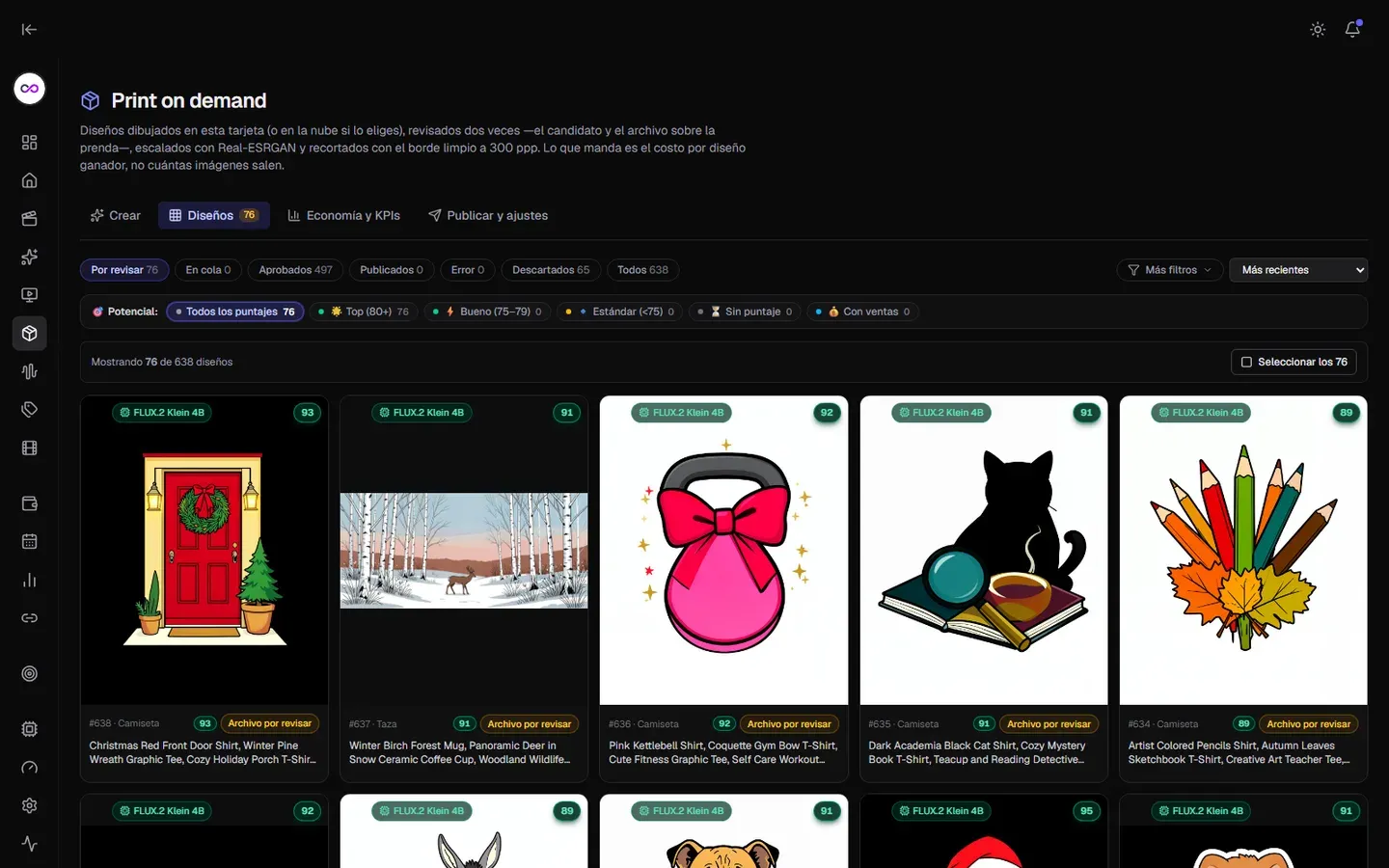Open the clapperboard icon in sidebar
This screenshot has height=868, width=1389.
tap(30, 219)
